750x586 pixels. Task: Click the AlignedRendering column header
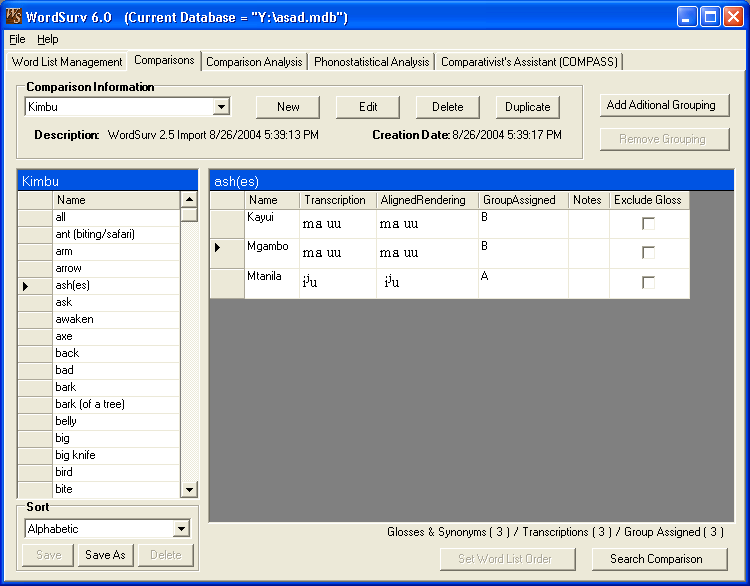coord(427,200)
